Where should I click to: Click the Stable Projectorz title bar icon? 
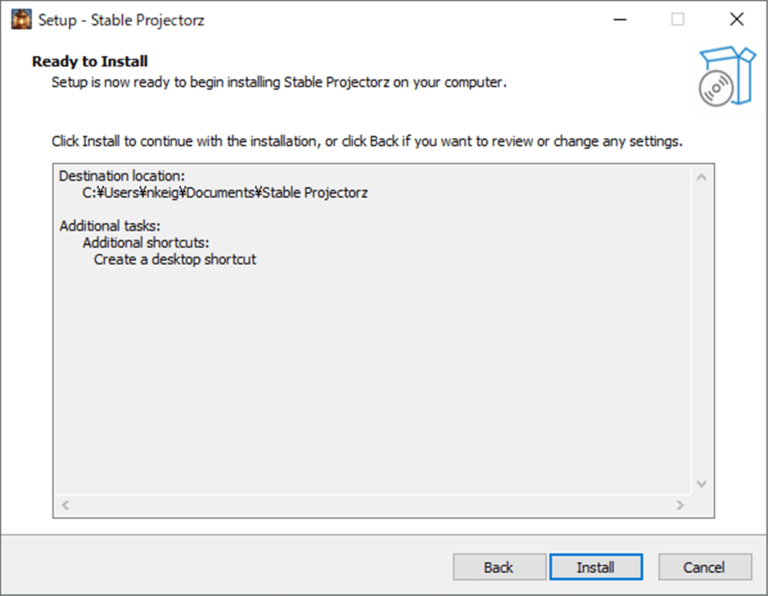click(20, 19)
